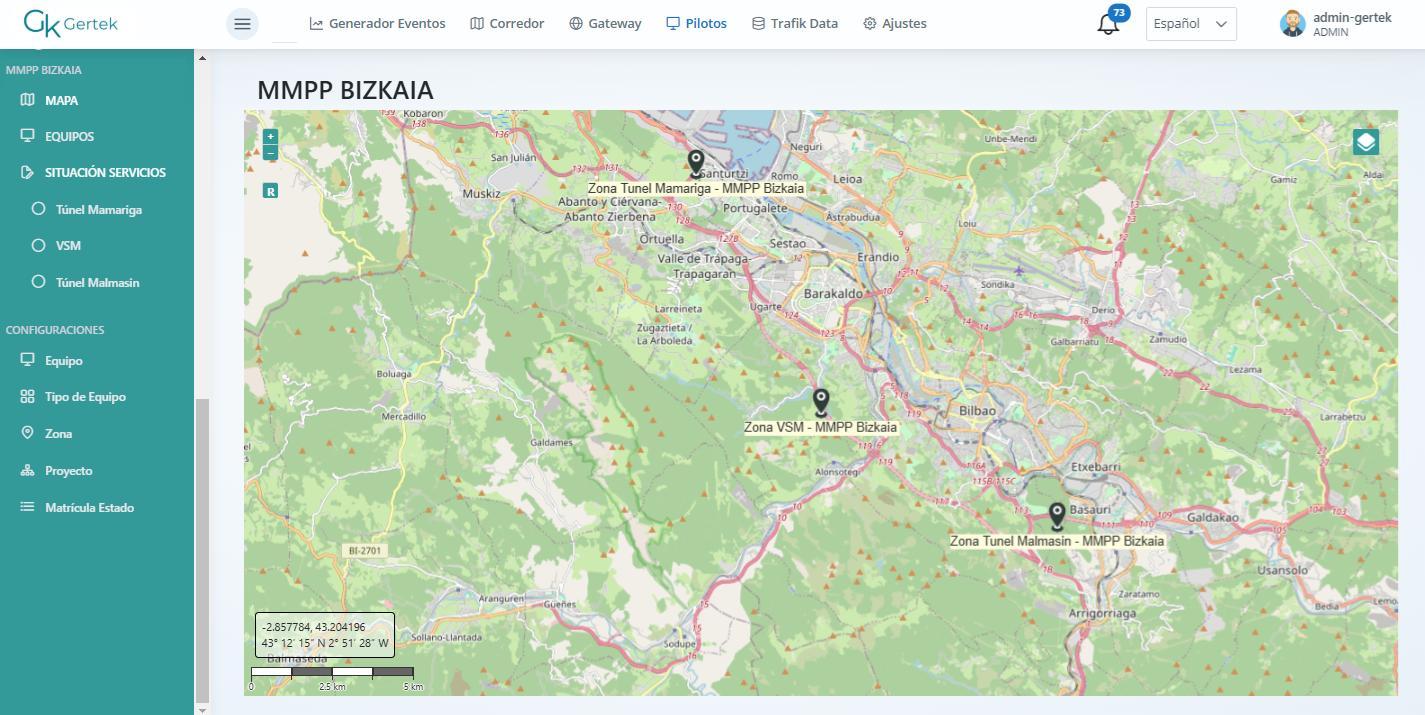Image resolution: width=1425 pixels, height=715 pixels.
Task: Click the BI-2701 road sign on map
Action: 367,551
